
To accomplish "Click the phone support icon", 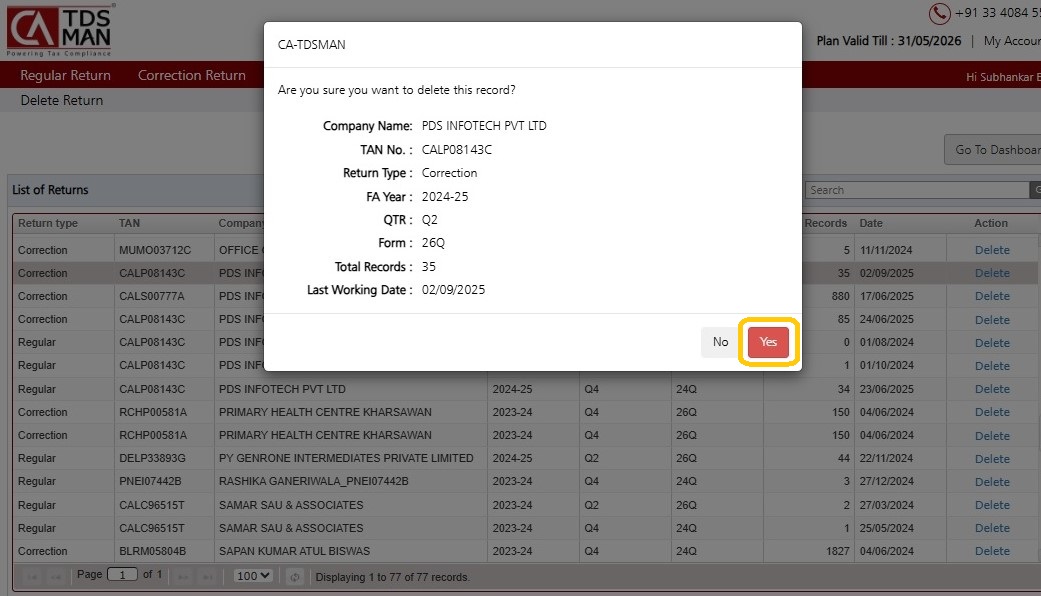I will (939, 13).
